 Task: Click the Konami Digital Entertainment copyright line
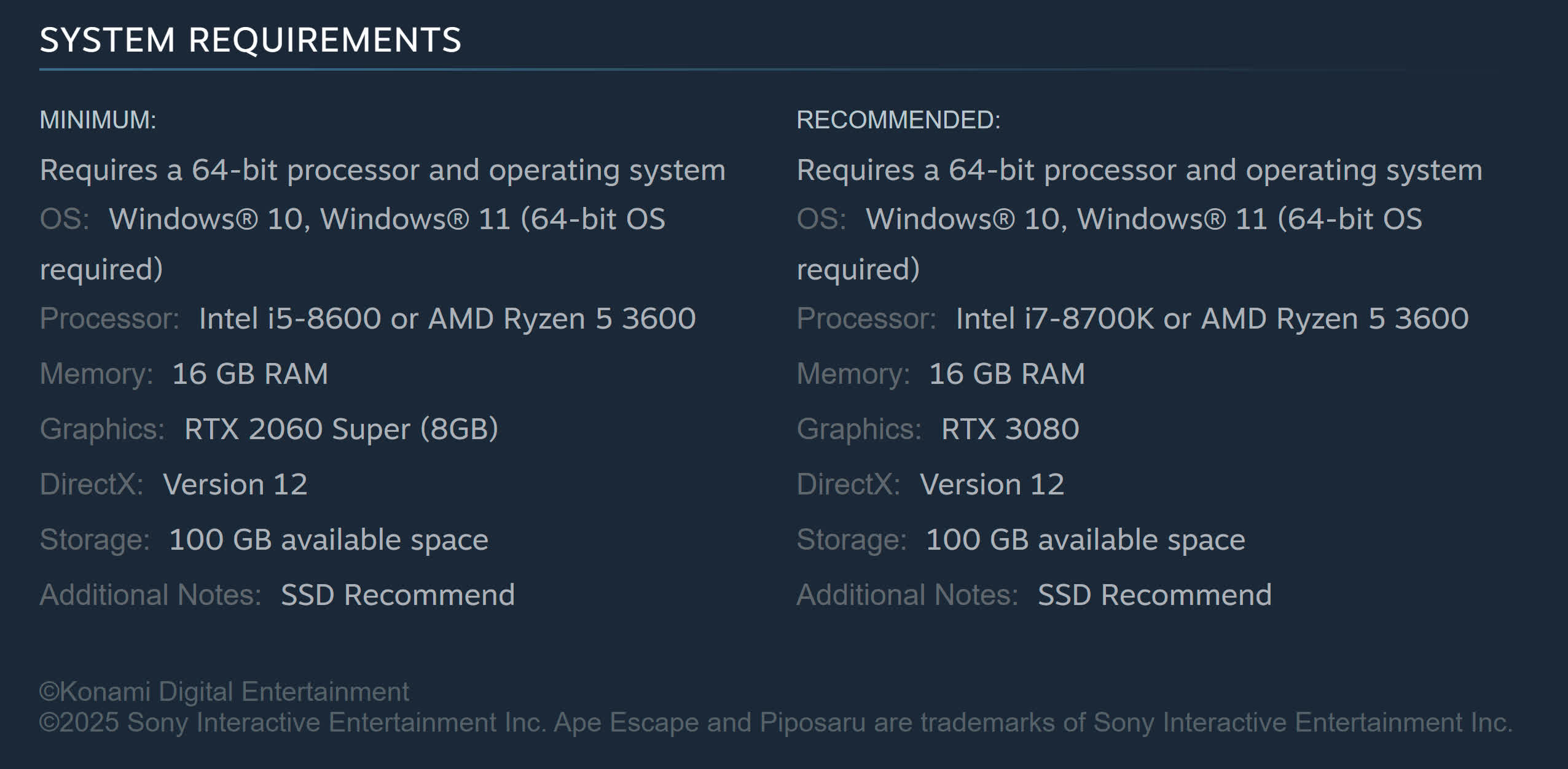(224, 692)
